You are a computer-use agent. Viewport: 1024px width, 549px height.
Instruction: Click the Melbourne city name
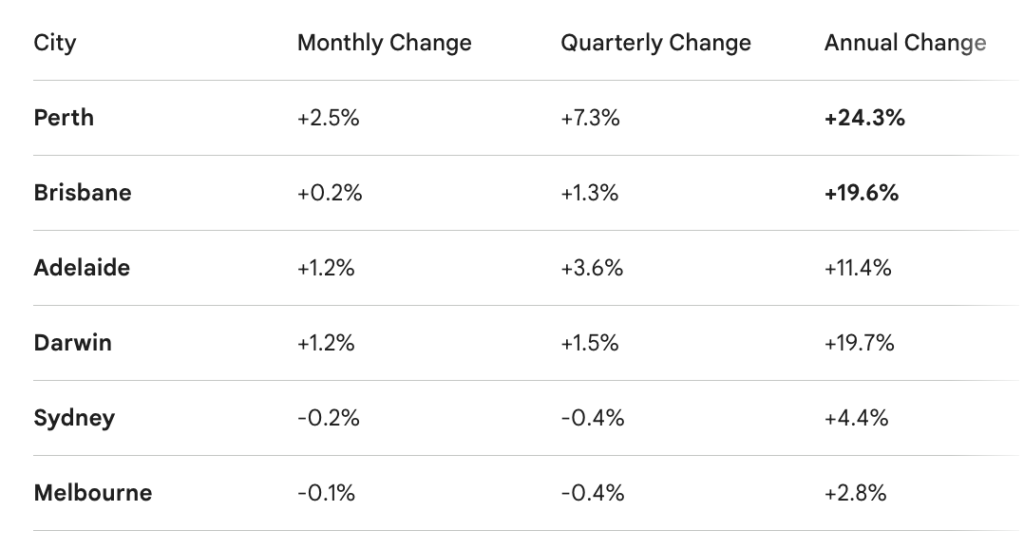pyautogui.click(x=93, y=493)
